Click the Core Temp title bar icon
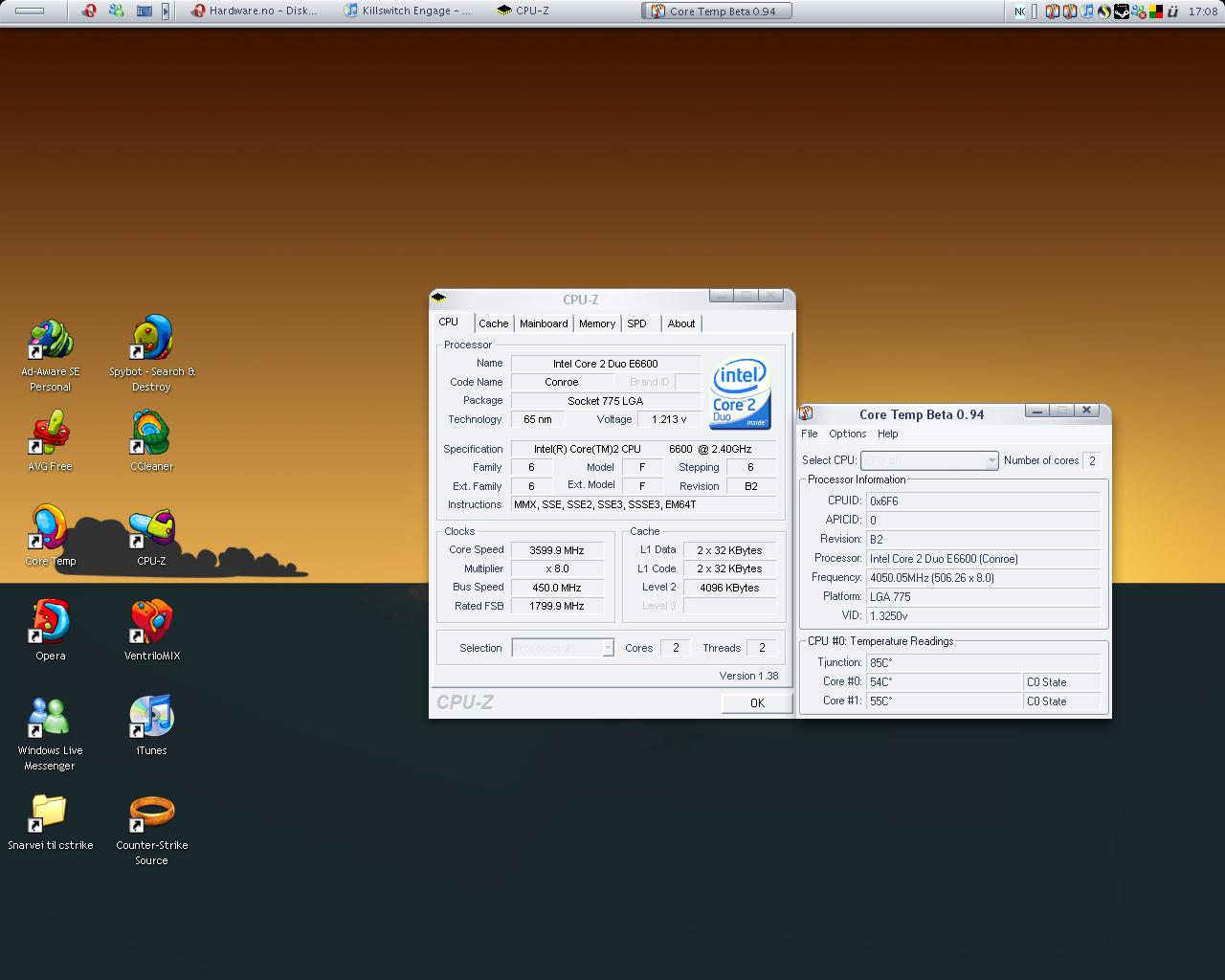Viewport: 1225px width, 980px height. coord(806,413)
